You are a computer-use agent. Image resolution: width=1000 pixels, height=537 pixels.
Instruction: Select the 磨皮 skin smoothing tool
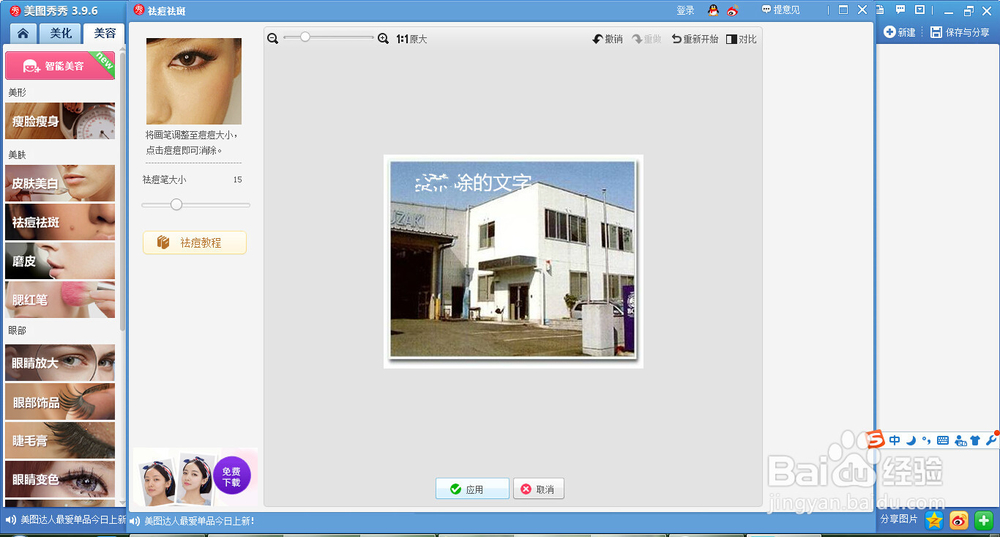coord(60,261)
